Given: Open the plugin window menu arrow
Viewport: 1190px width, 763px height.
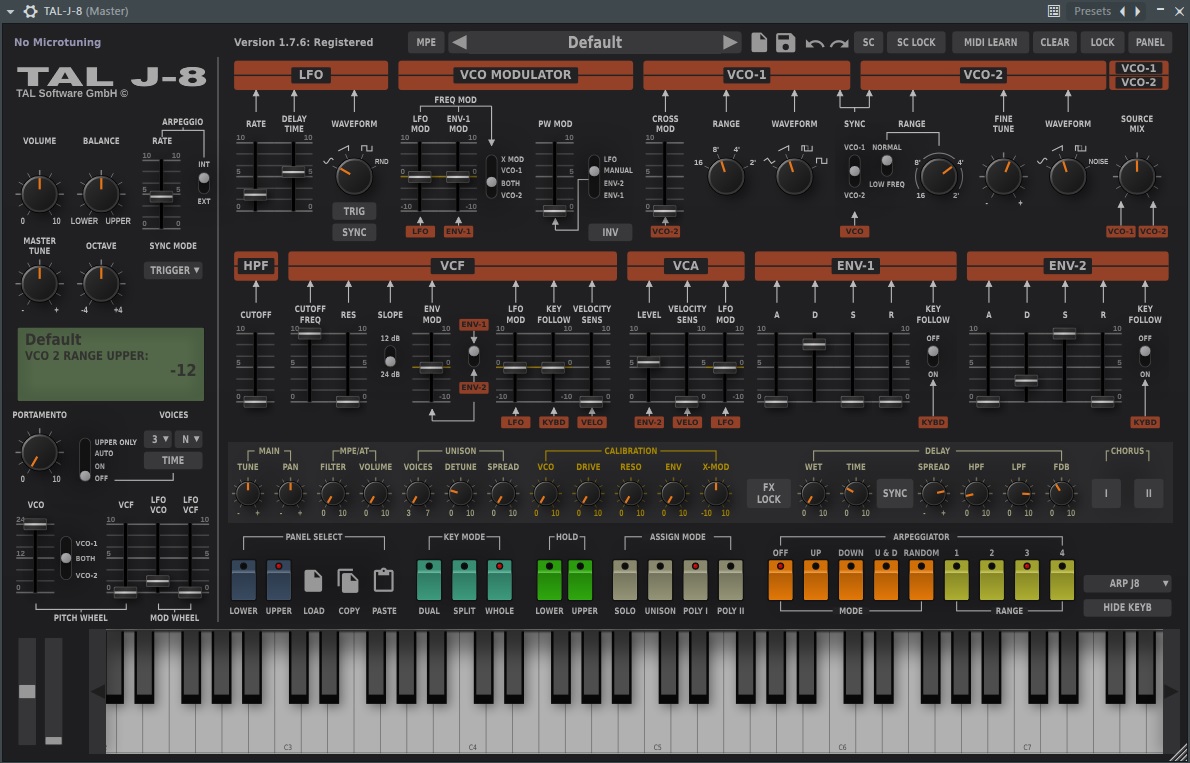Looking at the screenshot, I should coord(10,11).
